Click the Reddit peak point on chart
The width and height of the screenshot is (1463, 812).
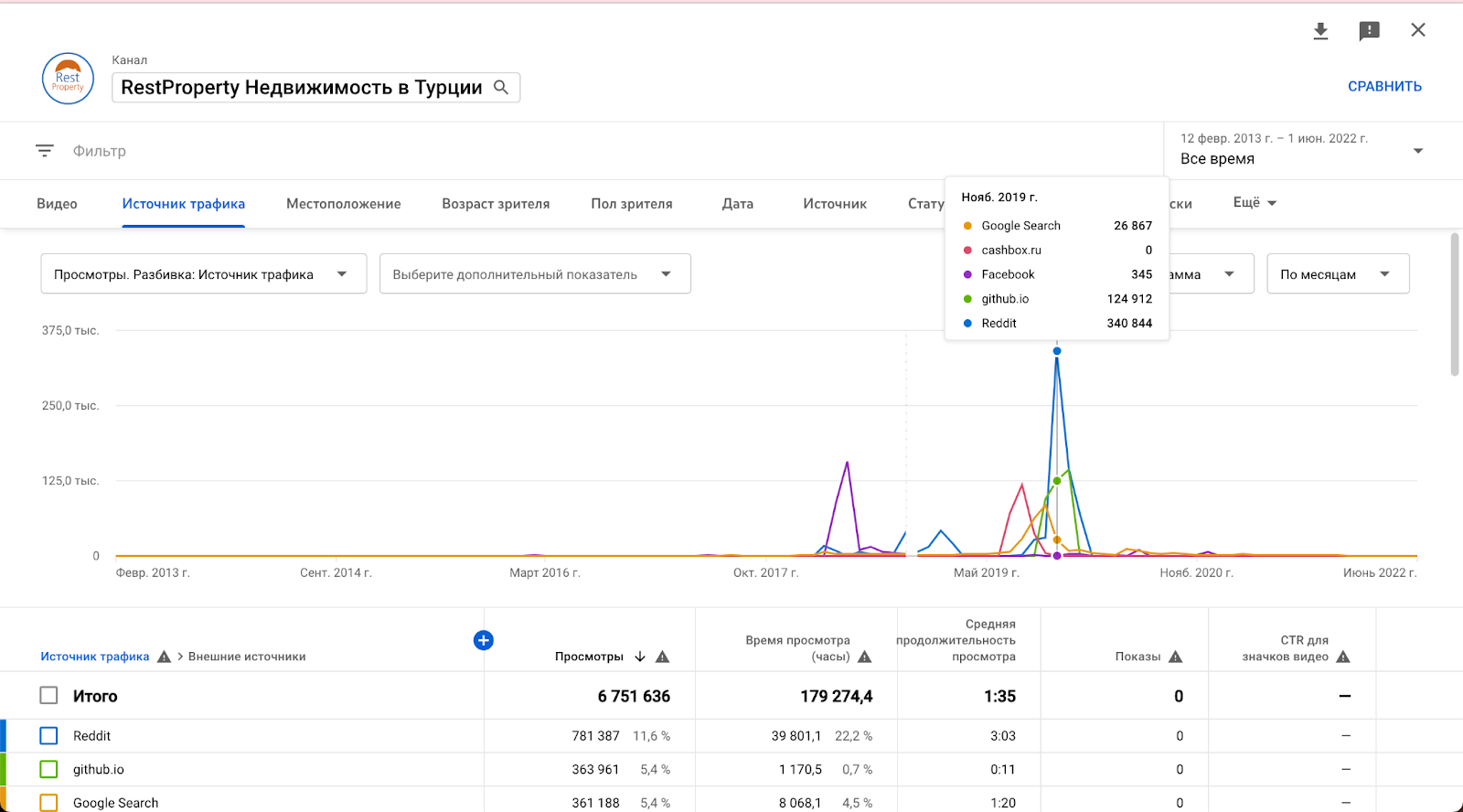point(1057,351)
